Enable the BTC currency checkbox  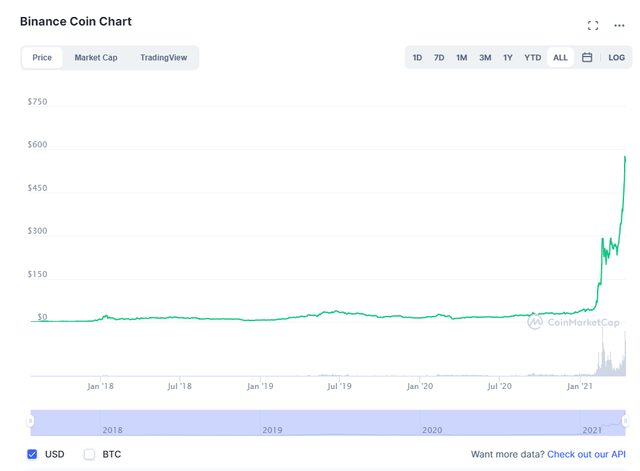(89, 454)
